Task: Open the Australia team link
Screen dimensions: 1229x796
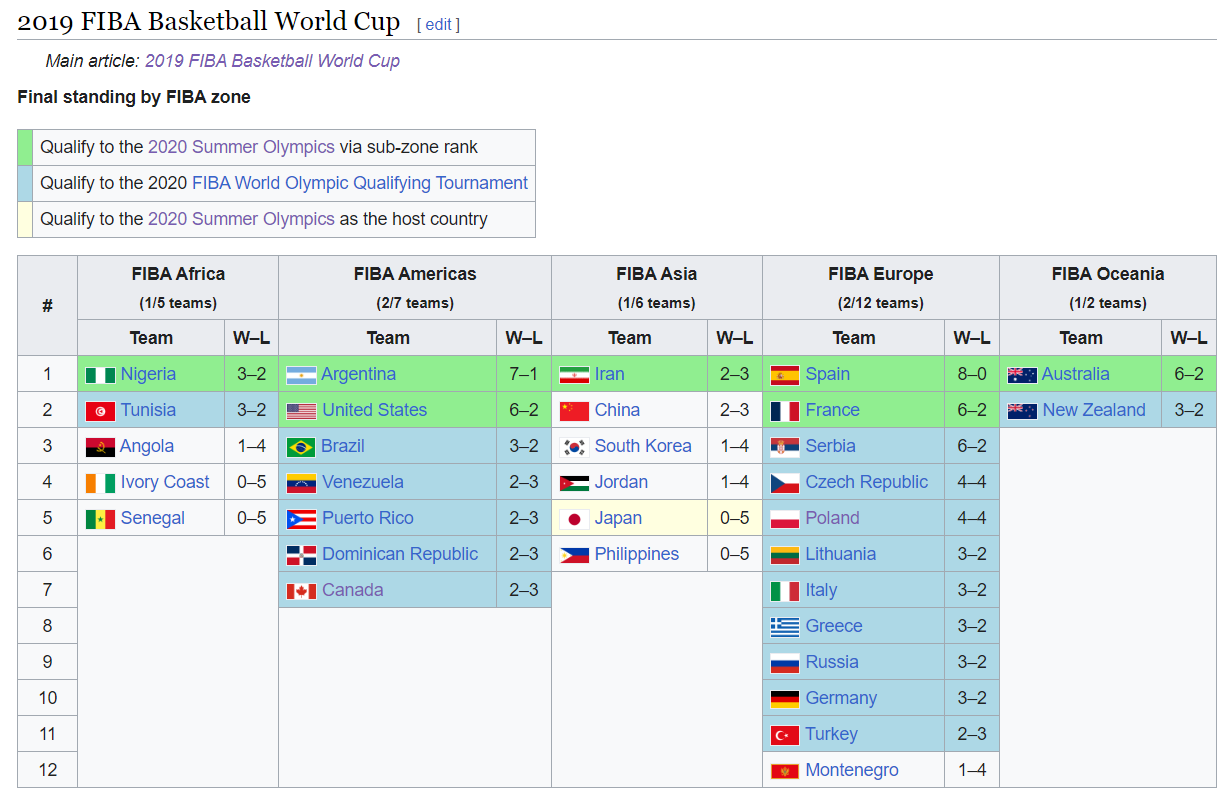Action: coord(1076,374)
